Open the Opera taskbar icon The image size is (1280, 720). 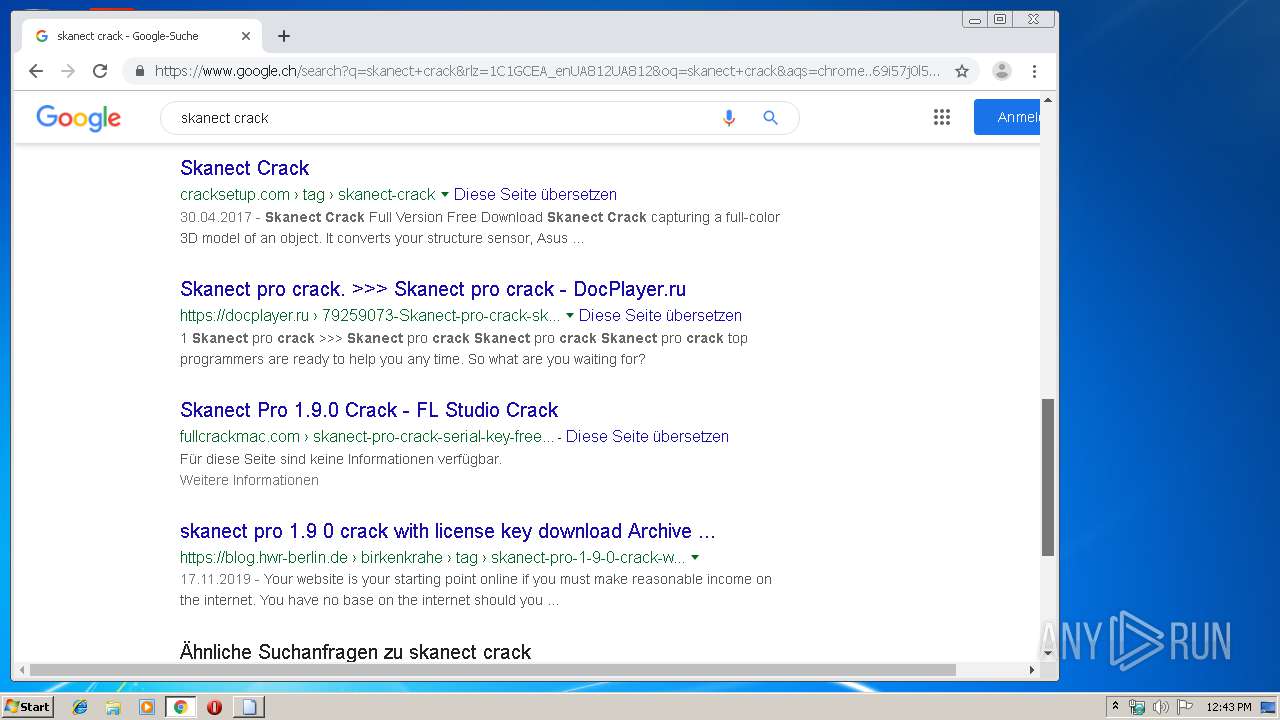pyautogui.click(x=214, y=707)
